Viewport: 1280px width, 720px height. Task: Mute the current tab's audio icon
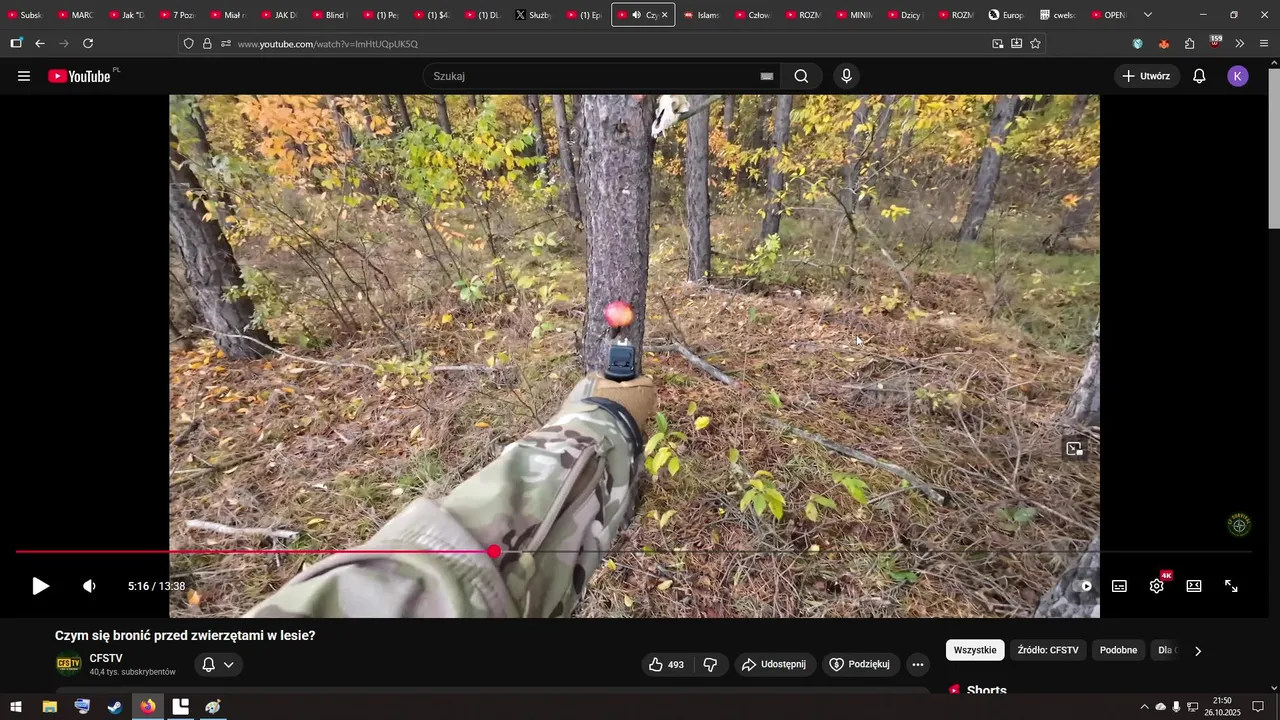(x=636, y=15)
